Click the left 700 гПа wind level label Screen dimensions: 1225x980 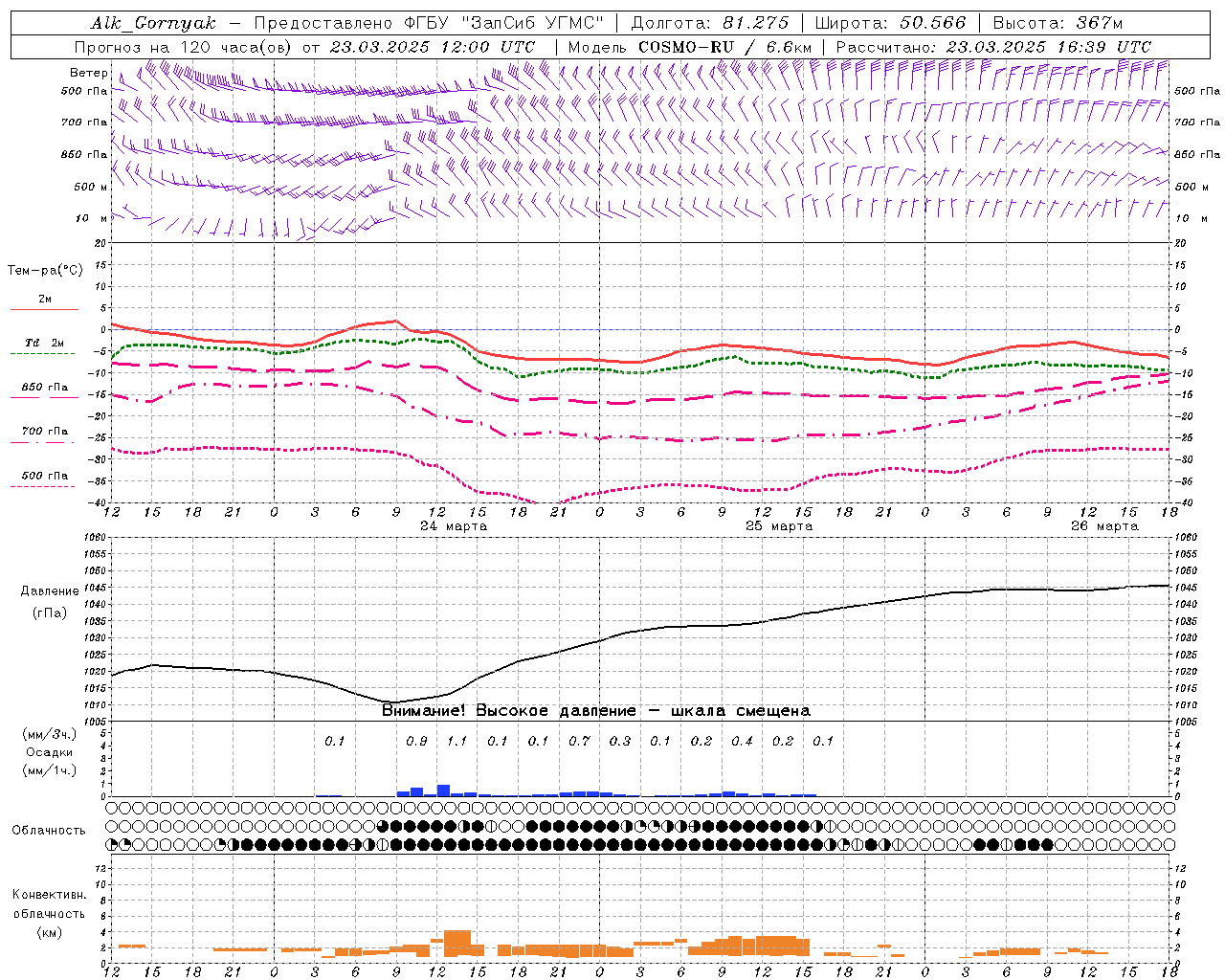click(x=84, y=122)
